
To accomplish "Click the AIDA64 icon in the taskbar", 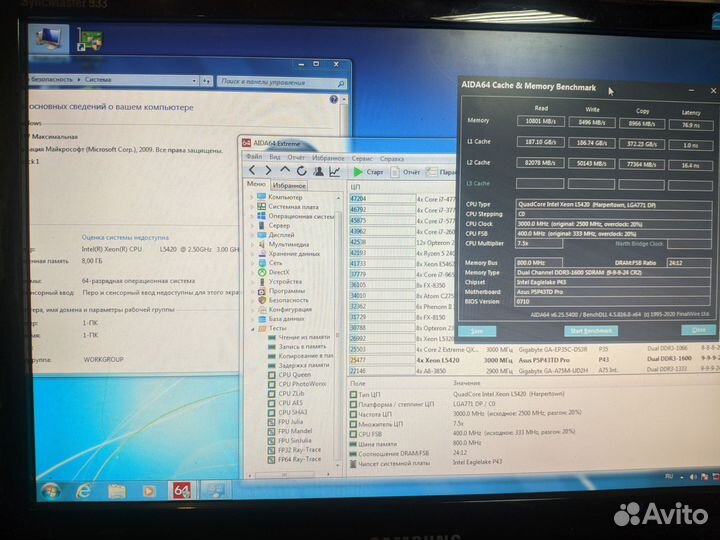I will [182, 491].
